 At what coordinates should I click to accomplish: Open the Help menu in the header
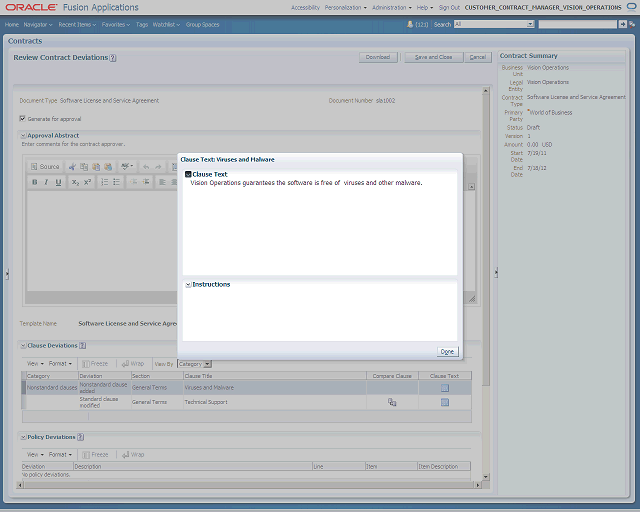click(x=425, y=8)
